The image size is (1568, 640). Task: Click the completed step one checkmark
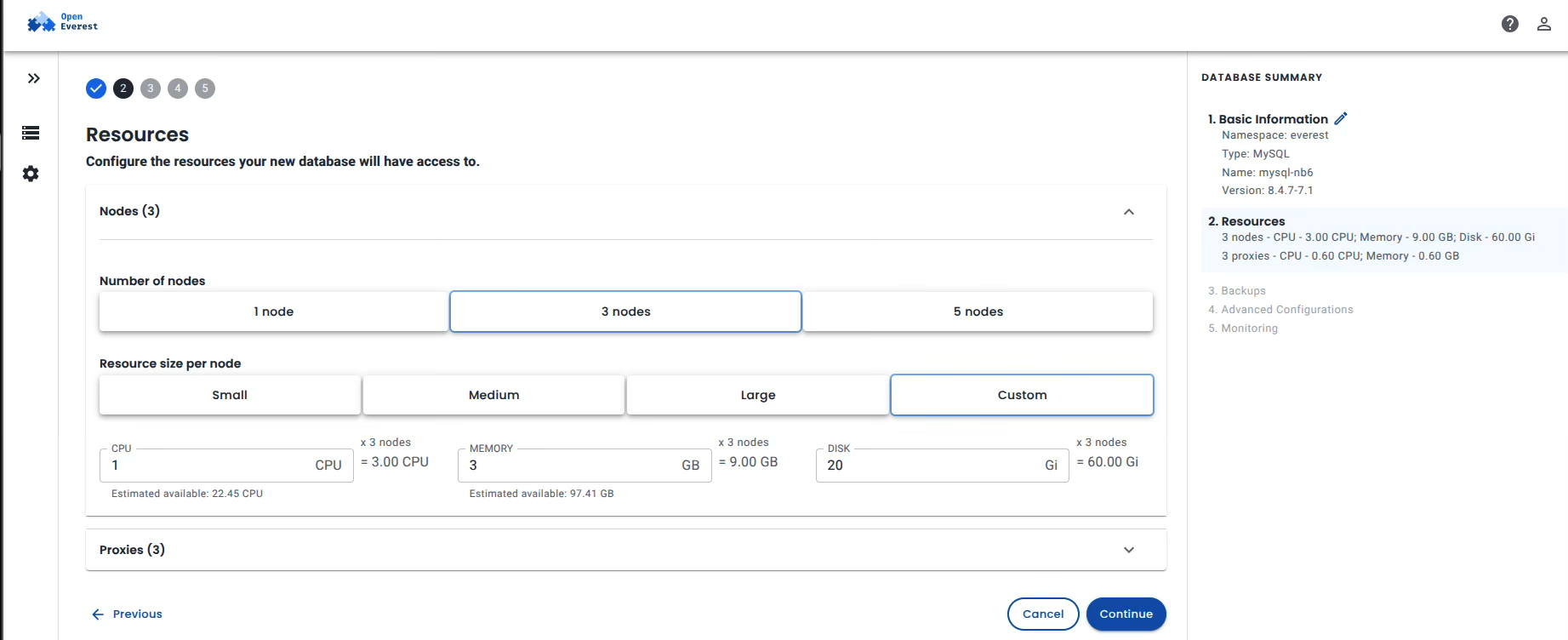(x=96, y=89)
